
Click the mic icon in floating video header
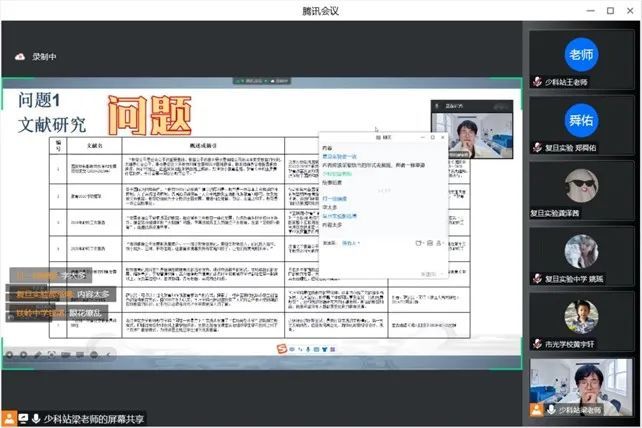click(x=437, y=106)
